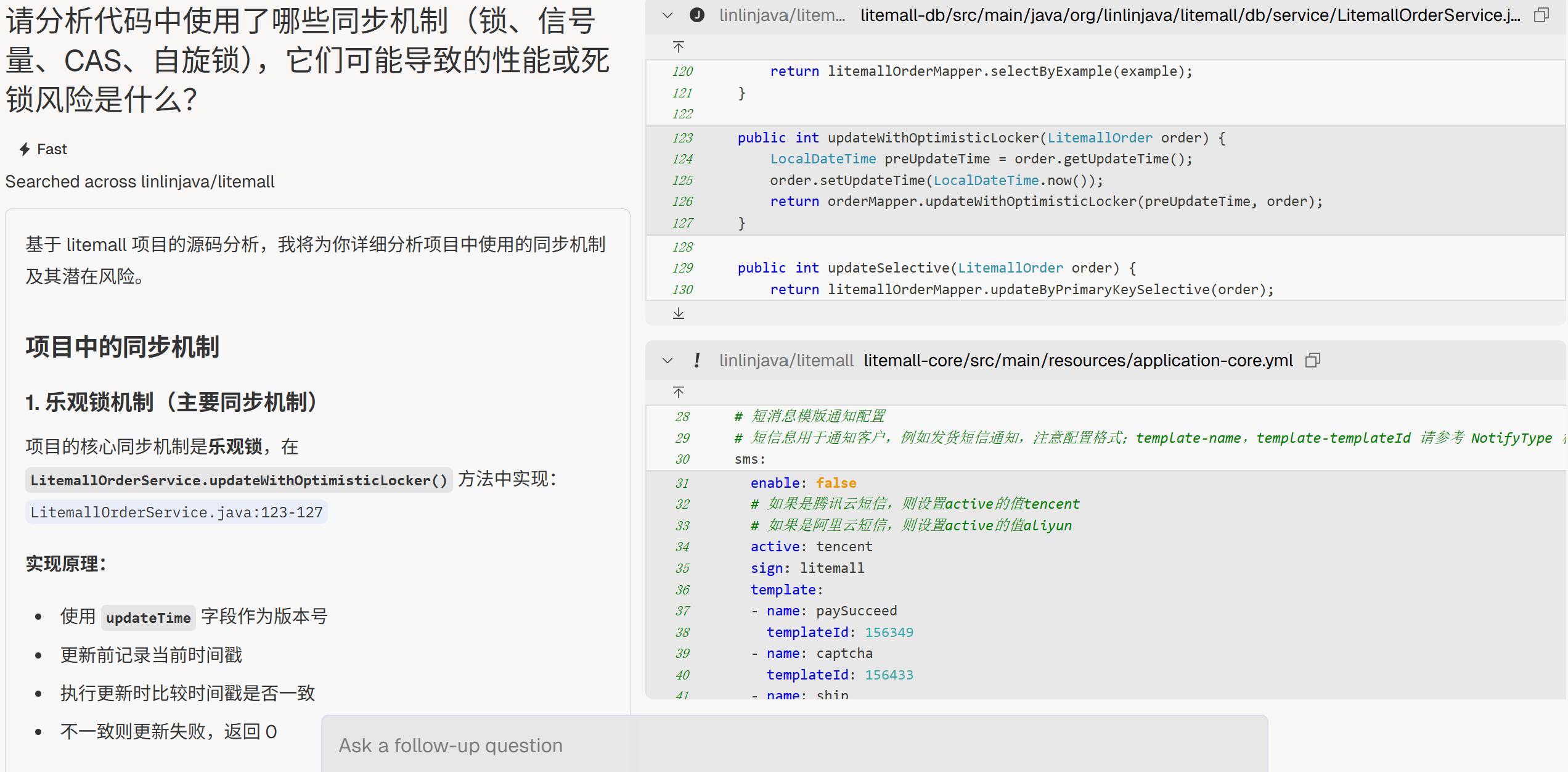The image size is (1568, 772).
Task: Click line number 31 in the yml snippet
Action: pyautogui.click(x=682, y=483)
